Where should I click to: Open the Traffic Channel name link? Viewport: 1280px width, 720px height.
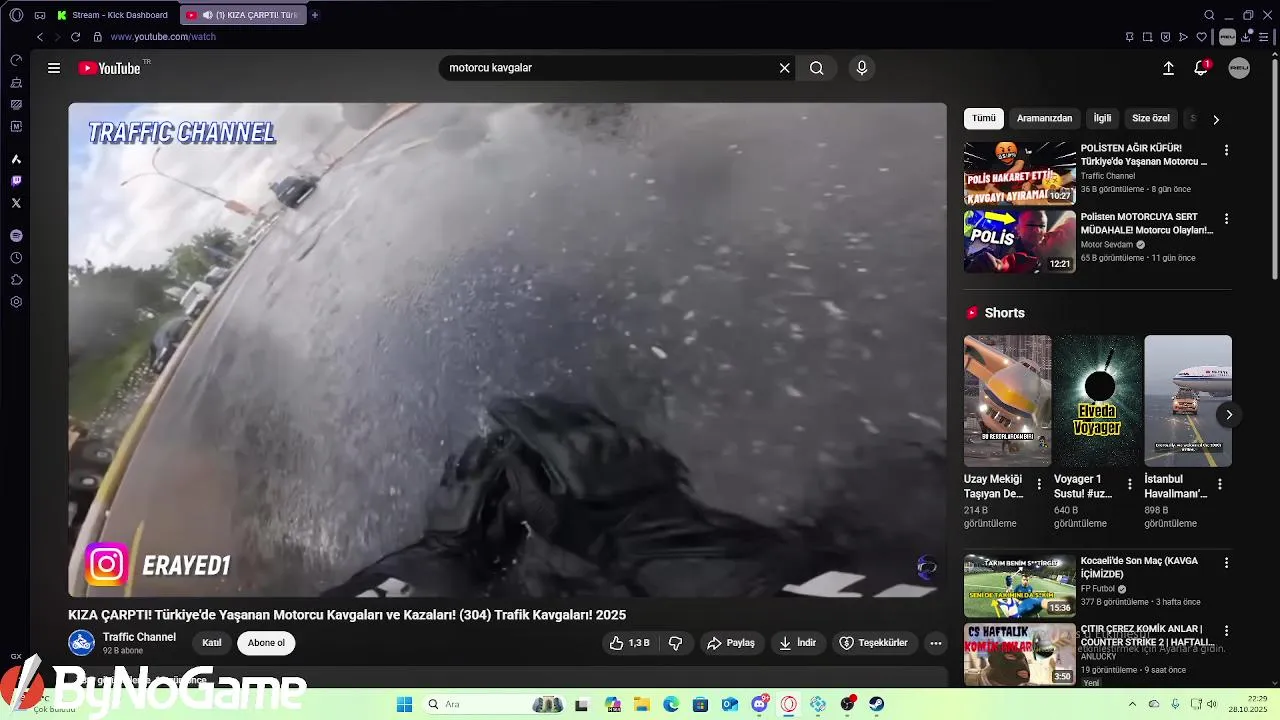point(139,637)
